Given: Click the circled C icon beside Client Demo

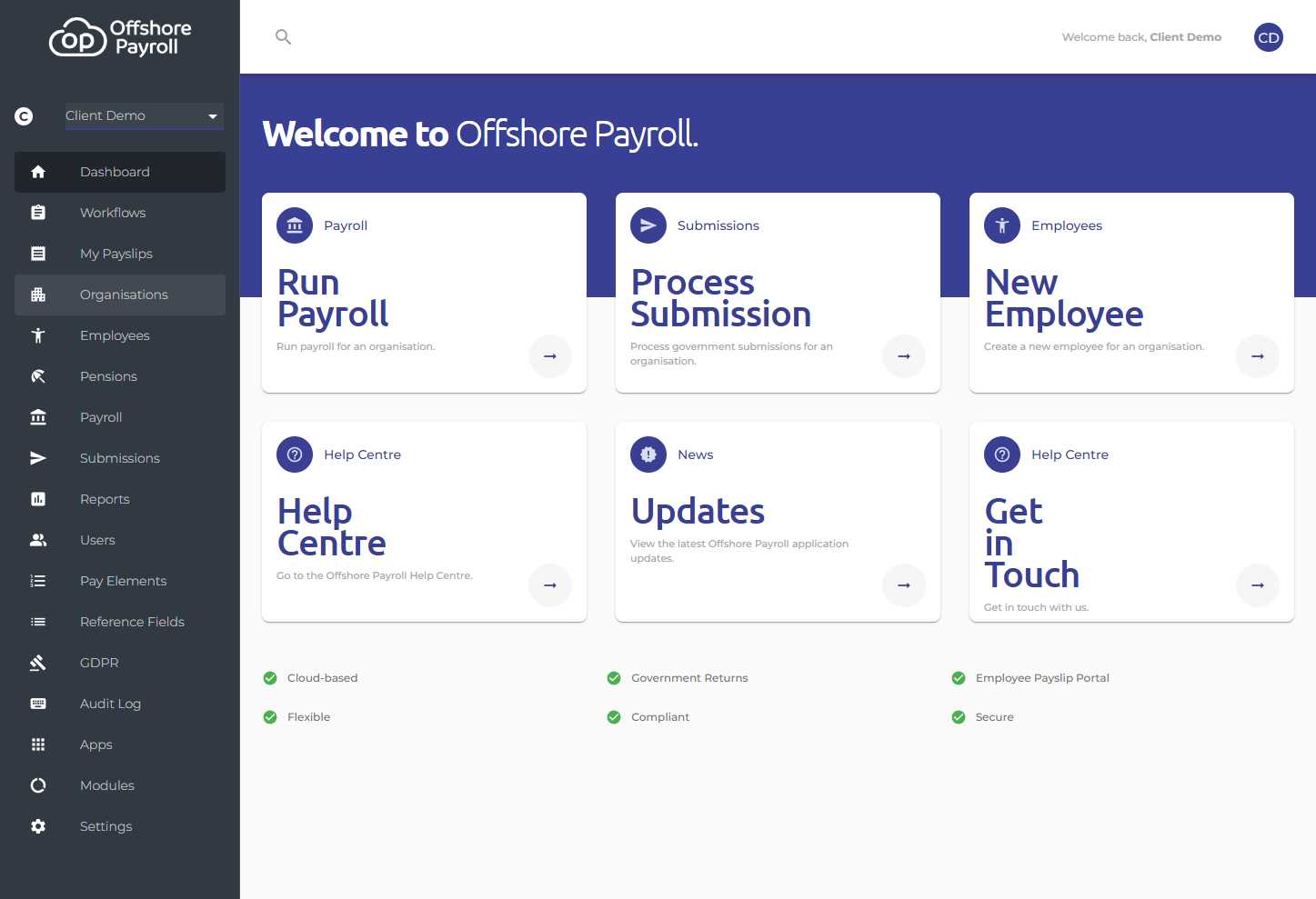Looking at the screenshot, I should [24, 116].
